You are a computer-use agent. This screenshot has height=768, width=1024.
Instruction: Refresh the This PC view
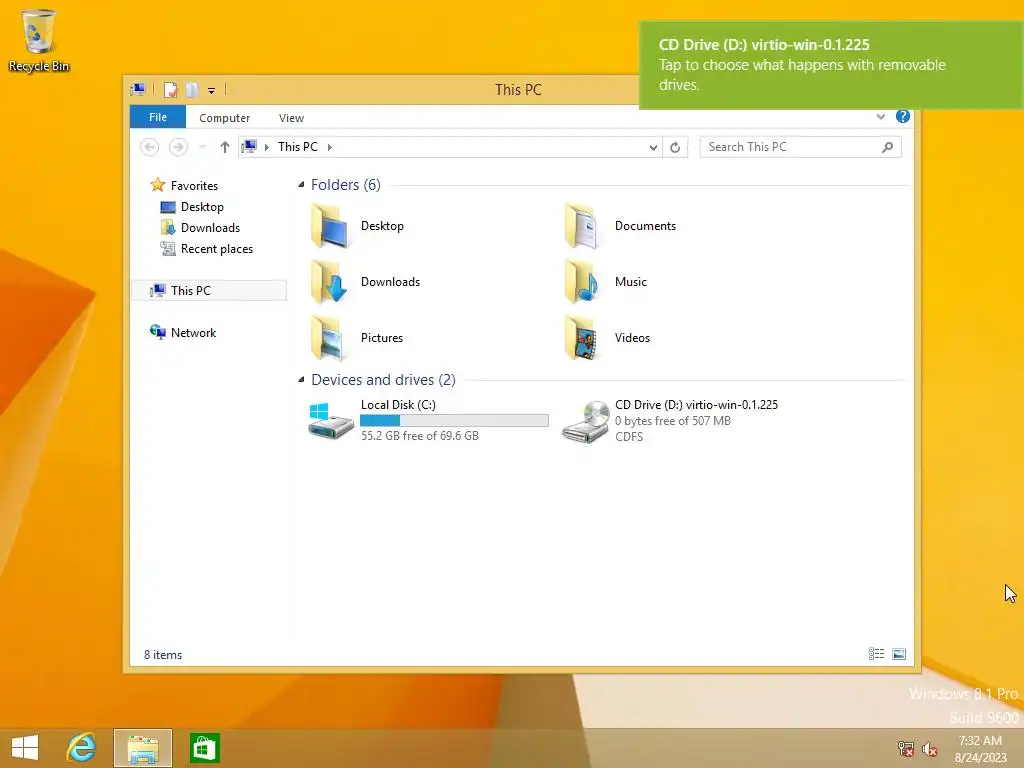pos(675,148)
